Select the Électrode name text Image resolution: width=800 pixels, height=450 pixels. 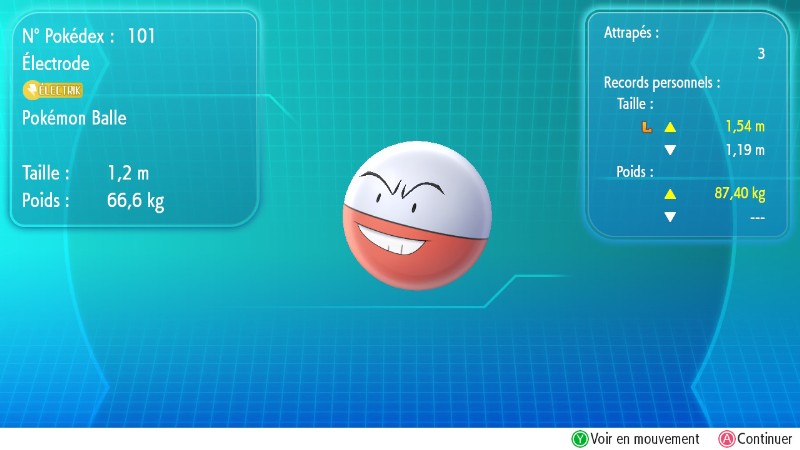point(55,63)
